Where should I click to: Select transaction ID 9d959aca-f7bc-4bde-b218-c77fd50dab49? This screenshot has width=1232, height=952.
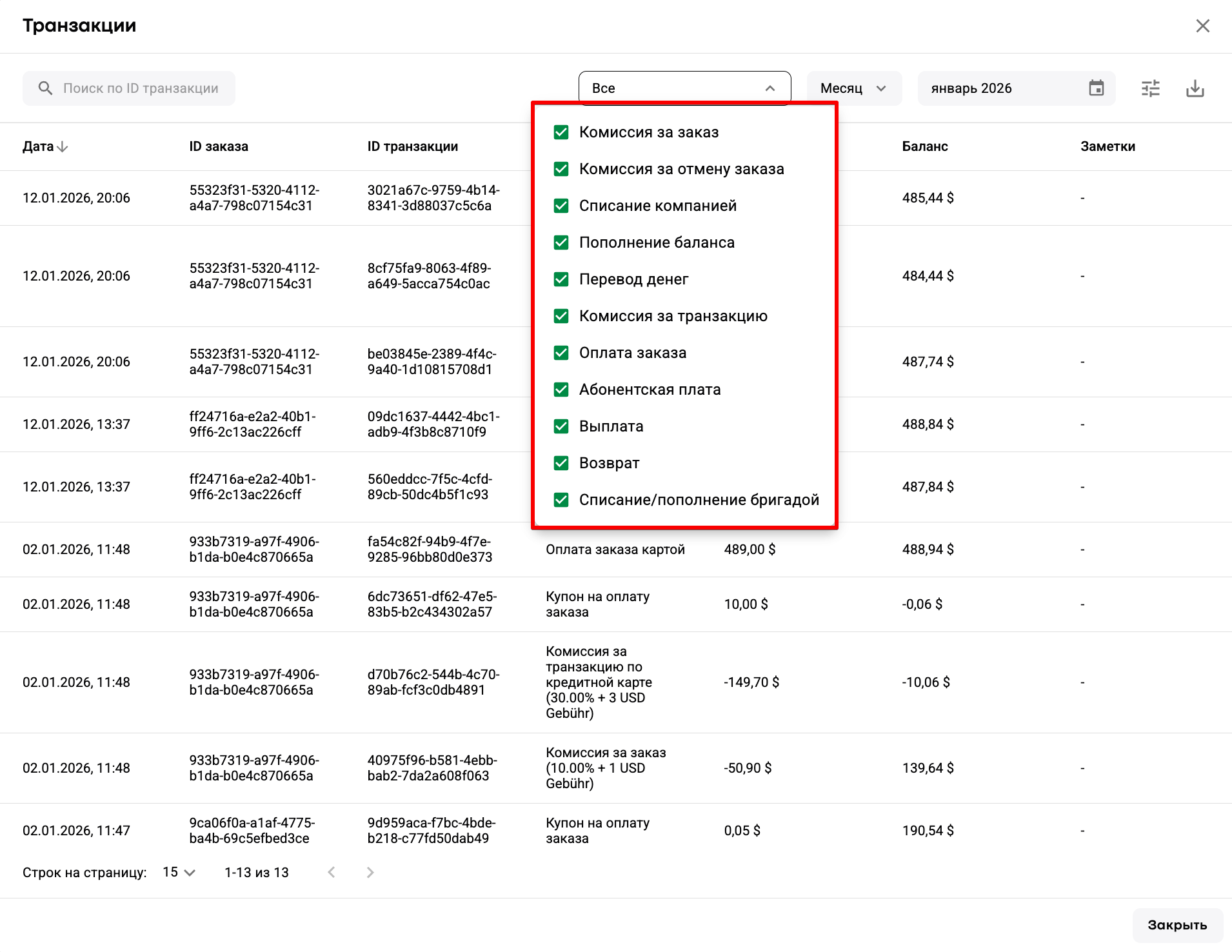click(432, 831)
